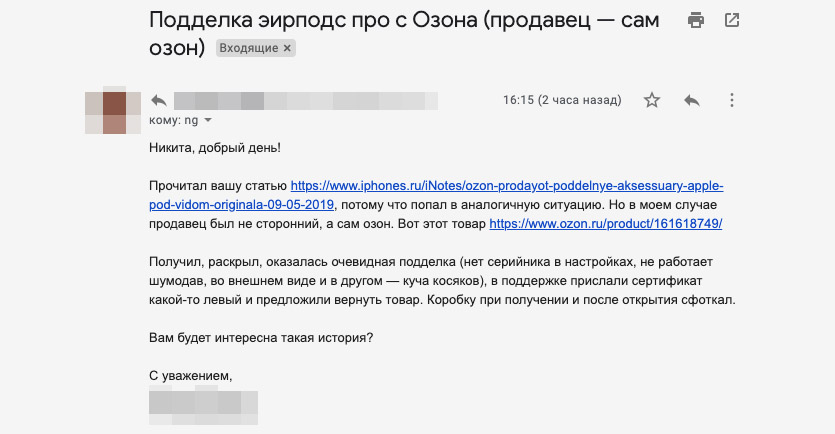Print this email with the printer icon

tap(696, 20)
